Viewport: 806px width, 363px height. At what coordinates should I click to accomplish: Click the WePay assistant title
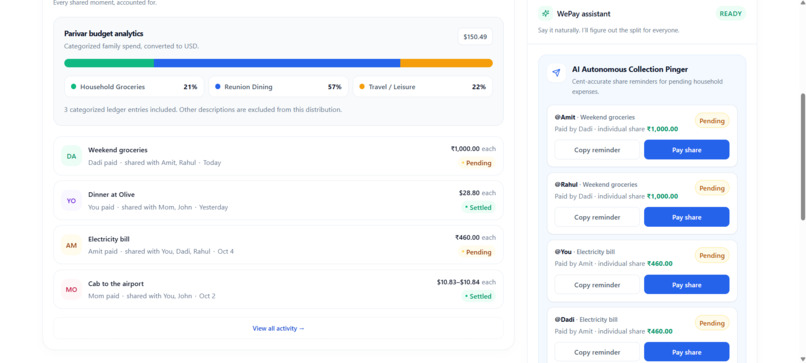tap(583, 14)
